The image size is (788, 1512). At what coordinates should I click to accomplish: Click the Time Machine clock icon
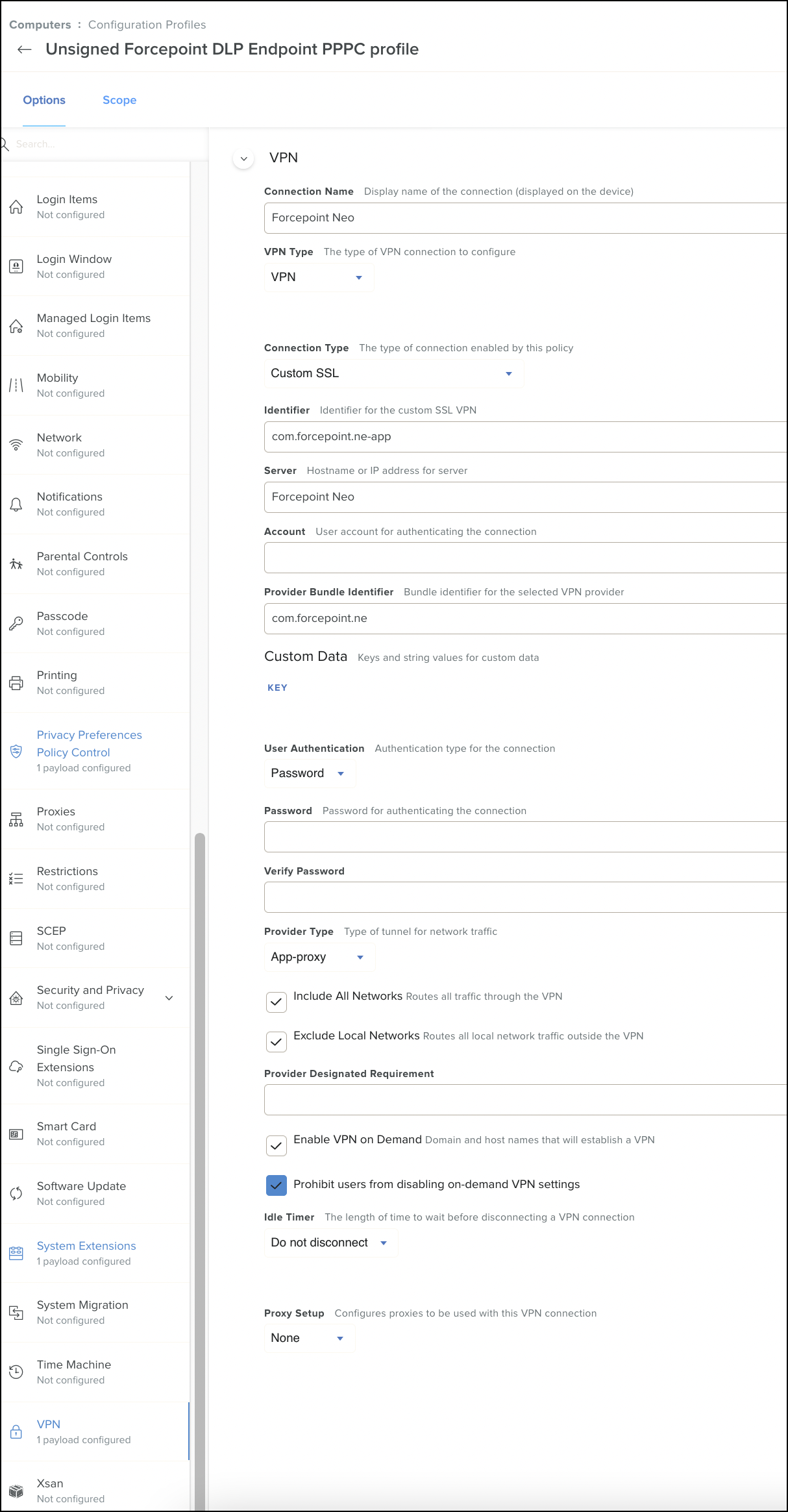pos(16,1372)
